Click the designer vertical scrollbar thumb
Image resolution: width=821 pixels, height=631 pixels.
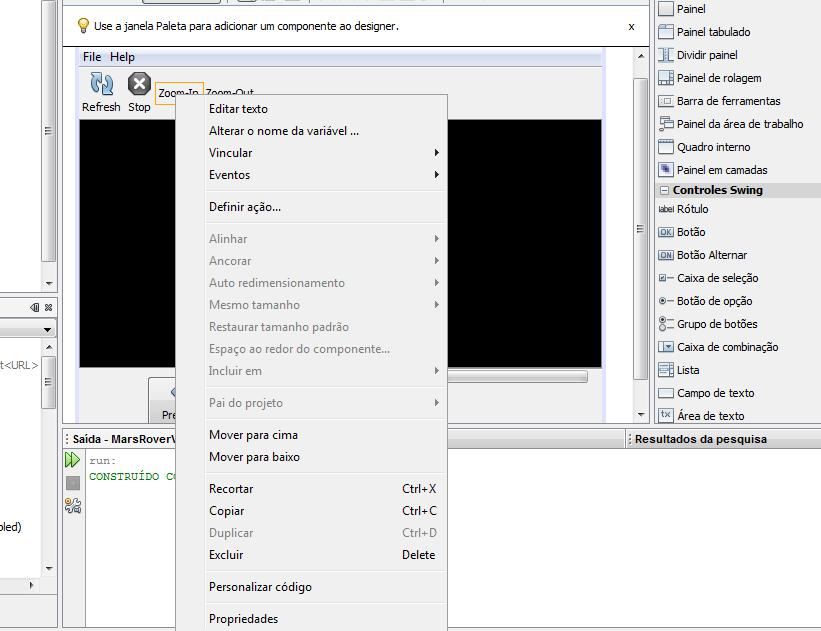[640, 229]
